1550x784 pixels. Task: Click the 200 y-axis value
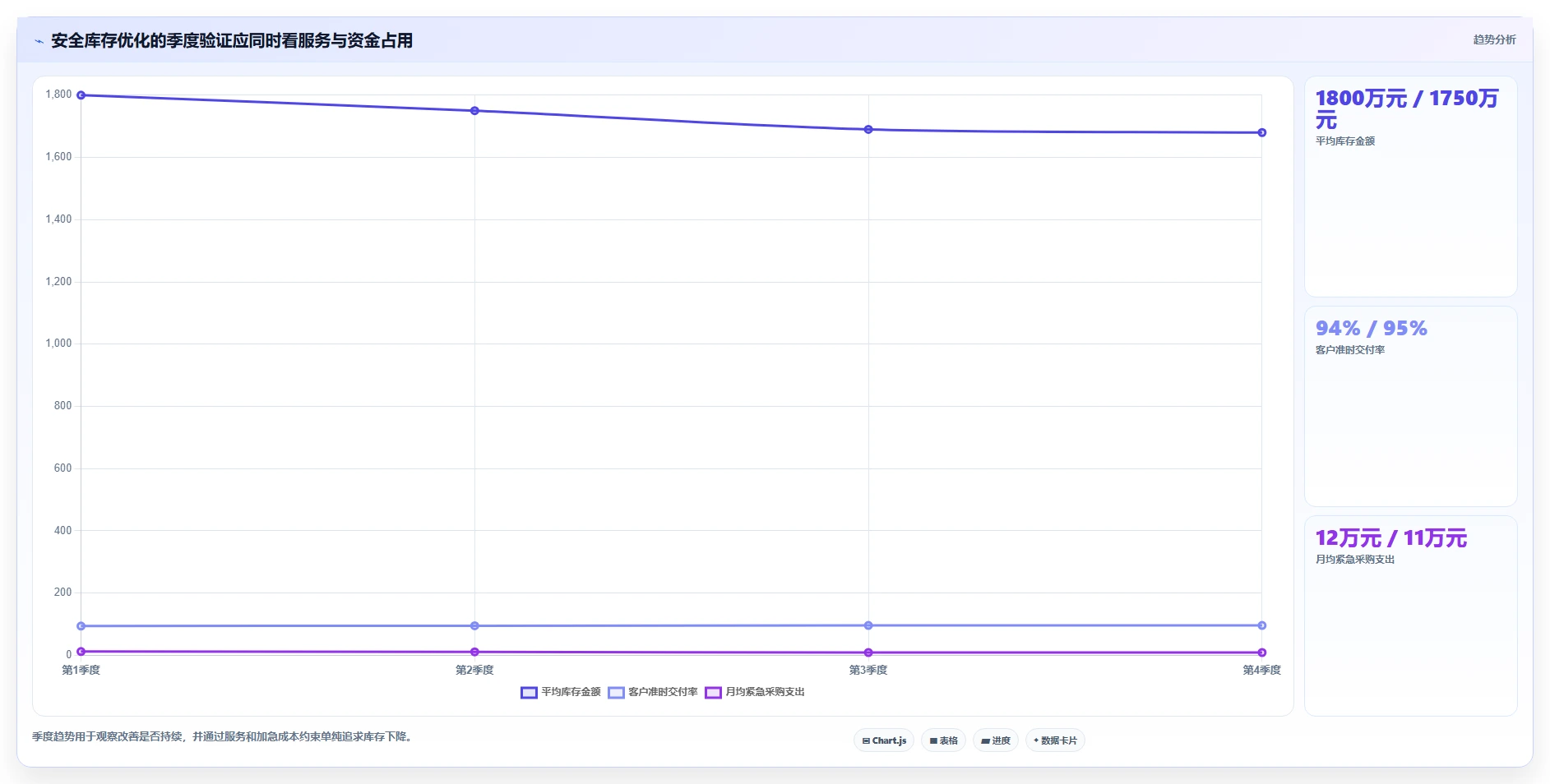pyautogui.click(x=62, y=593)
